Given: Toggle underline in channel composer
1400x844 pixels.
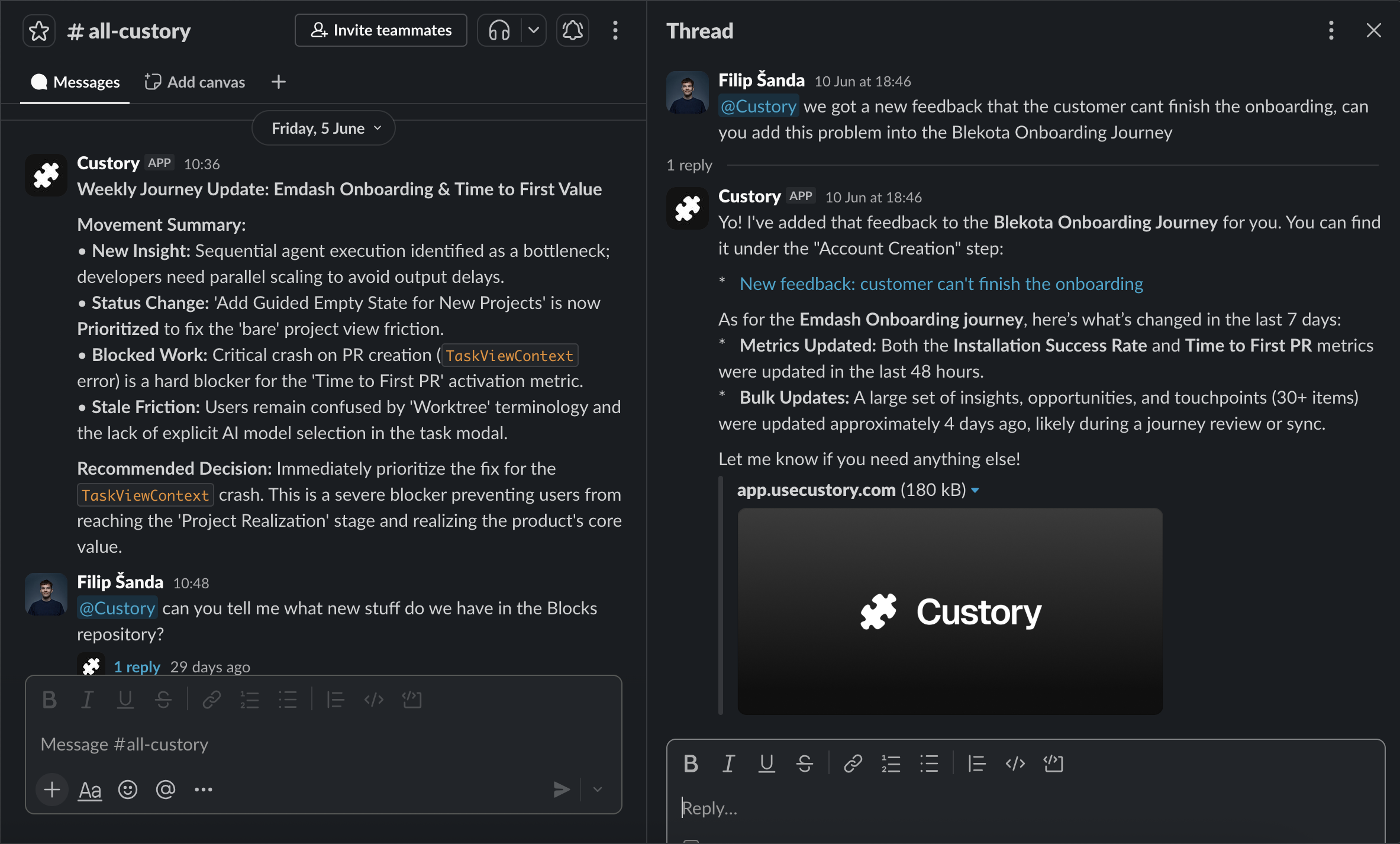Looking at the screenshot, I should [125, 700].
